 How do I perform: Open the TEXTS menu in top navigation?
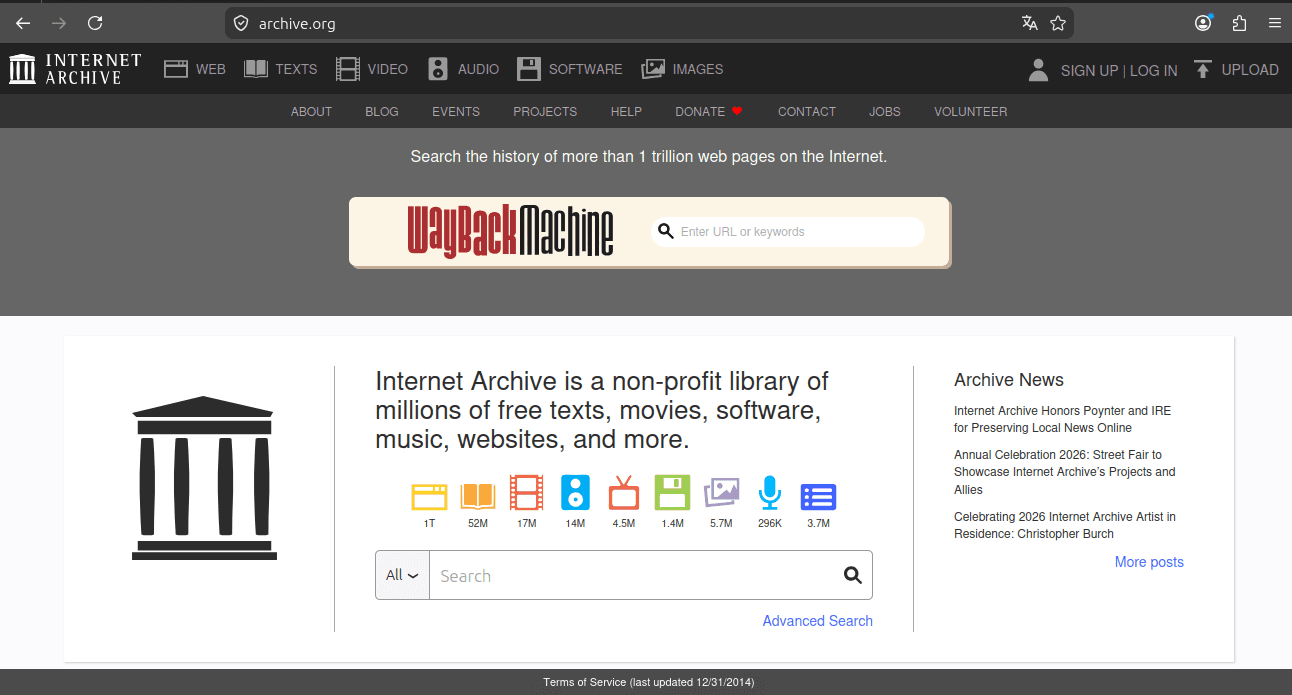click(x=280, y=69)
